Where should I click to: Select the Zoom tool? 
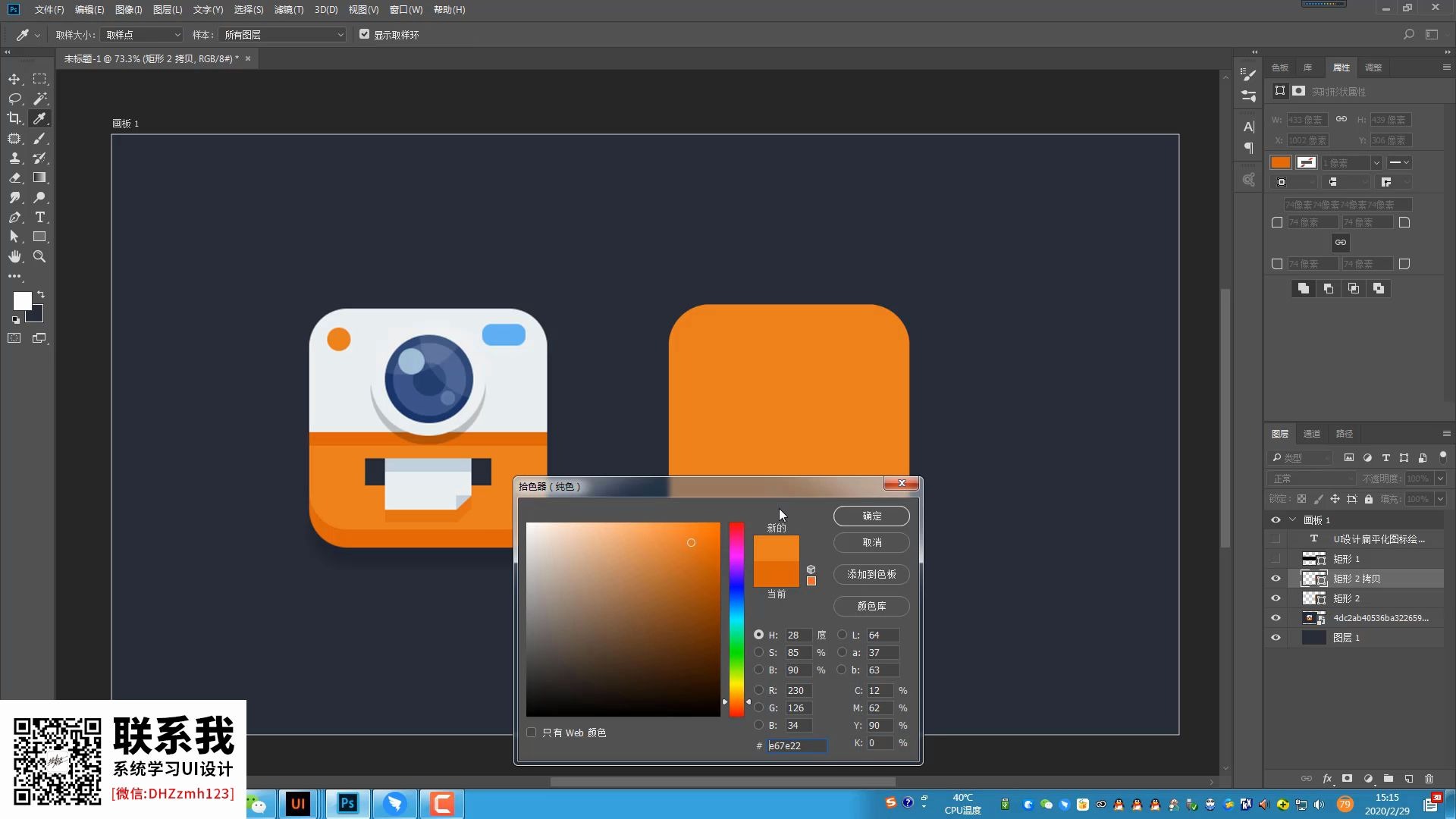click(39, 256)
